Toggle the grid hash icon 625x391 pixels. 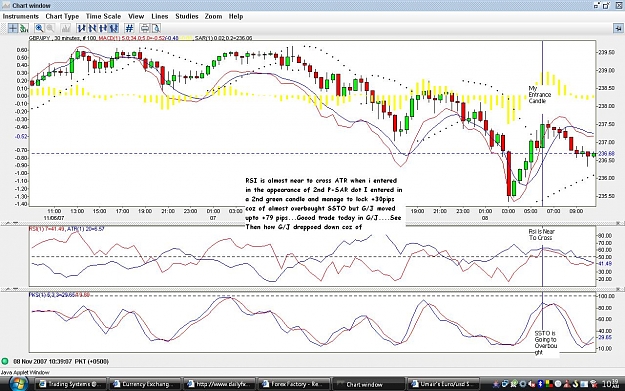[x=129, y=28]
